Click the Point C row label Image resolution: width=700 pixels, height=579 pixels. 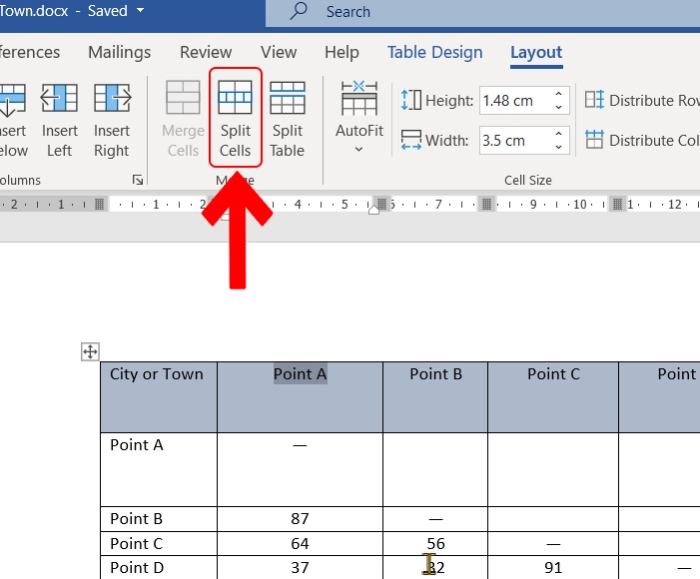pyautogui.click(x=159, y=543)
